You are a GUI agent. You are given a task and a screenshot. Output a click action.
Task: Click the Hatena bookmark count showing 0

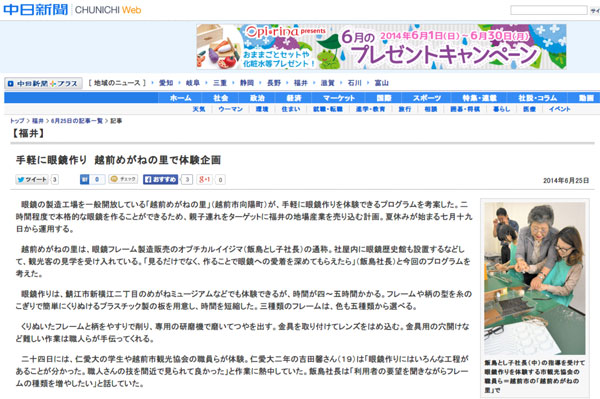(x=97, y=179)
